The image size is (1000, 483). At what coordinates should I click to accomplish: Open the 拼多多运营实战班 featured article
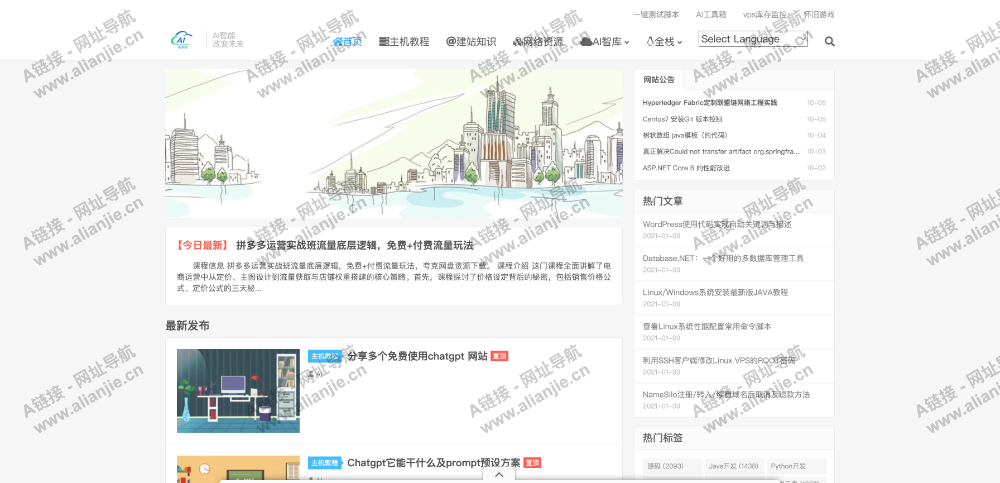[x=355, y=245]
